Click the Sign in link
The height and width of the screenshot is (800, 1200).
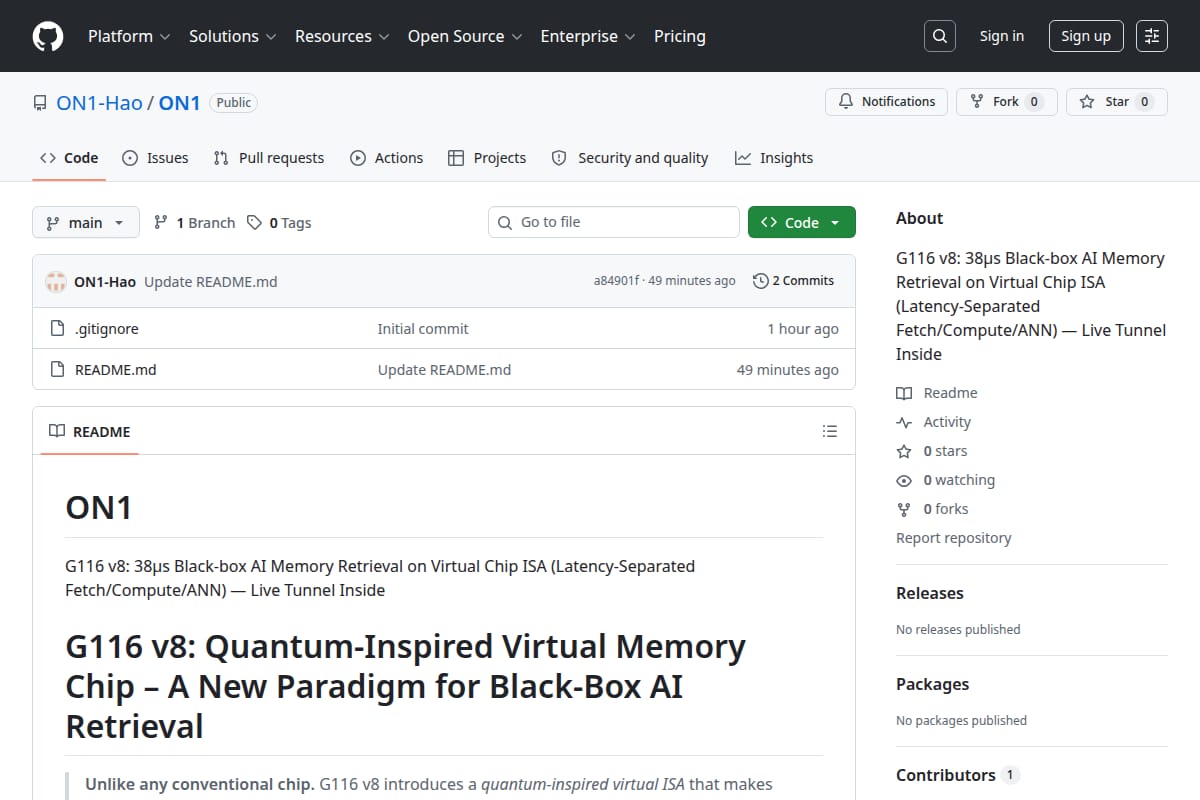point(1002,36)
